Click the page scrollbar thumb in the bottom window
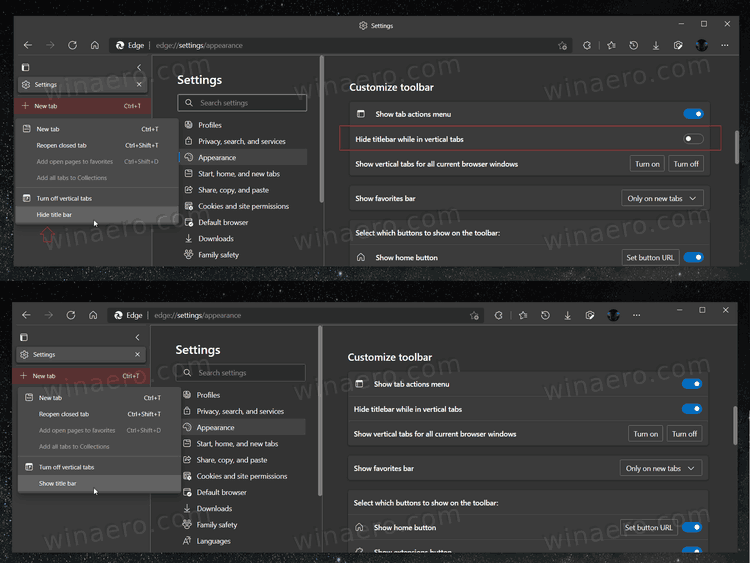This screenshot has width=750, height=563. 735,426
